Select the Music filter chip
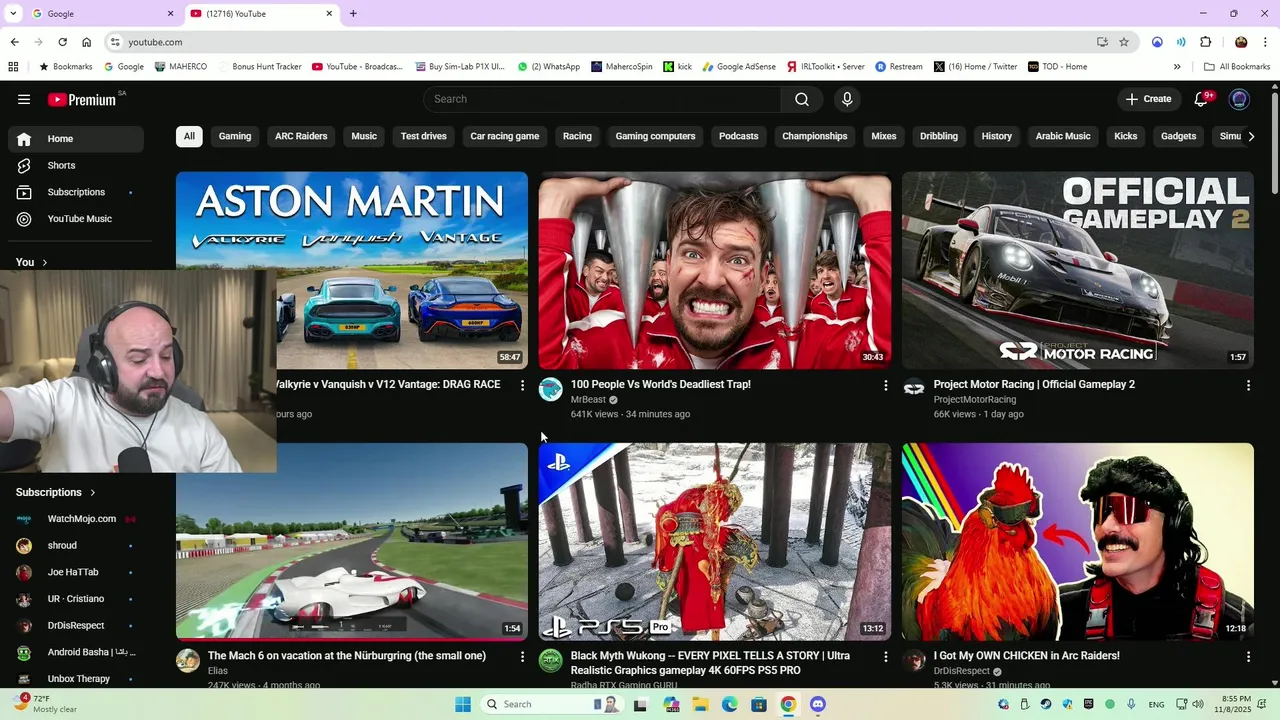The height and width of the screenshot is (720, 1280). pyautogui.click(x=364, y=136)
